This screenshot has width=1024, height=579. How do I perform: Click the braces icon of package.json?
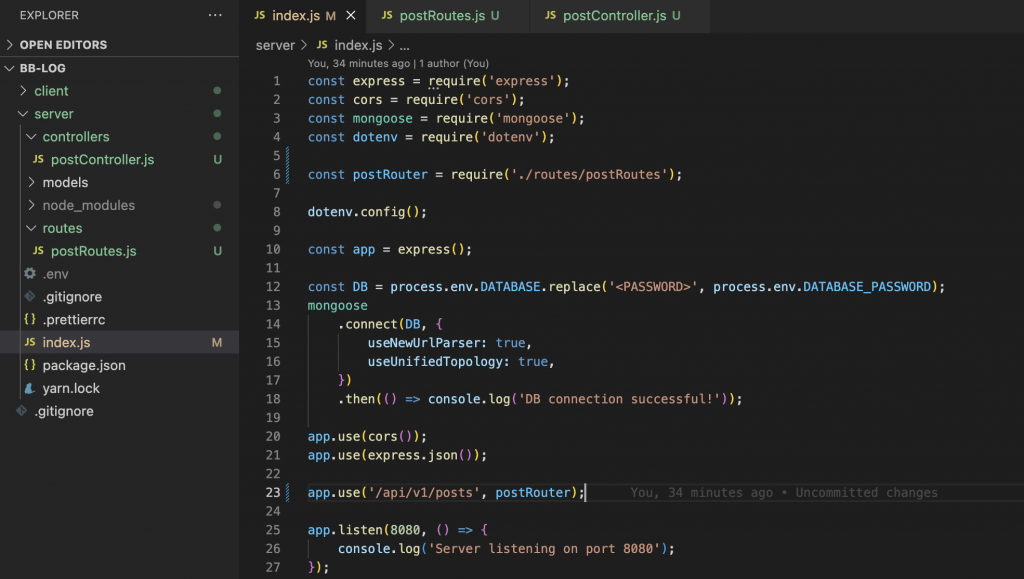tap(30, 365)
